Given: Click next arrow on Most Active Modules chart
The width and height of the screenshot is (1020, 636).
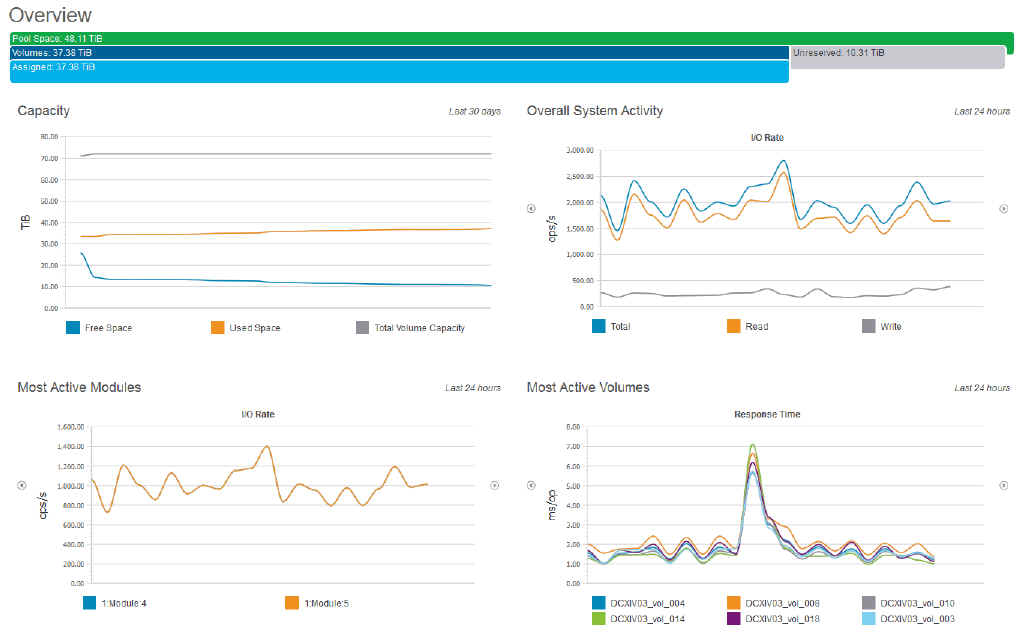Looking at the screenshot, I should click(494, 485).
